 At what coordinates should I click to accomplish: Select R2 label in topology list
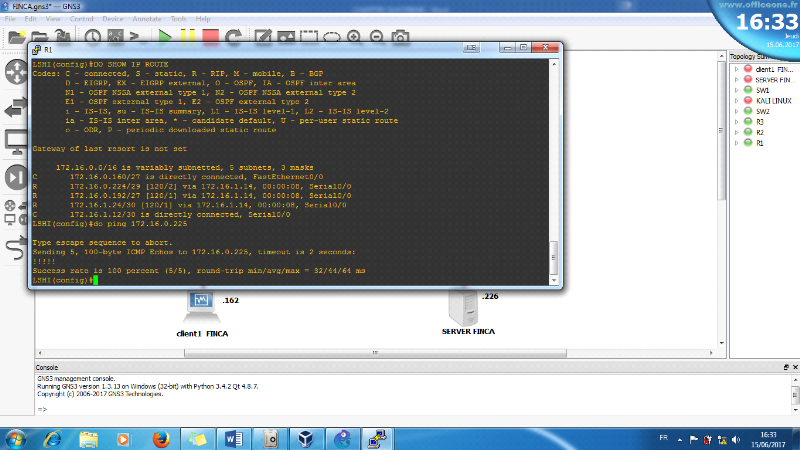click(760, 133)
